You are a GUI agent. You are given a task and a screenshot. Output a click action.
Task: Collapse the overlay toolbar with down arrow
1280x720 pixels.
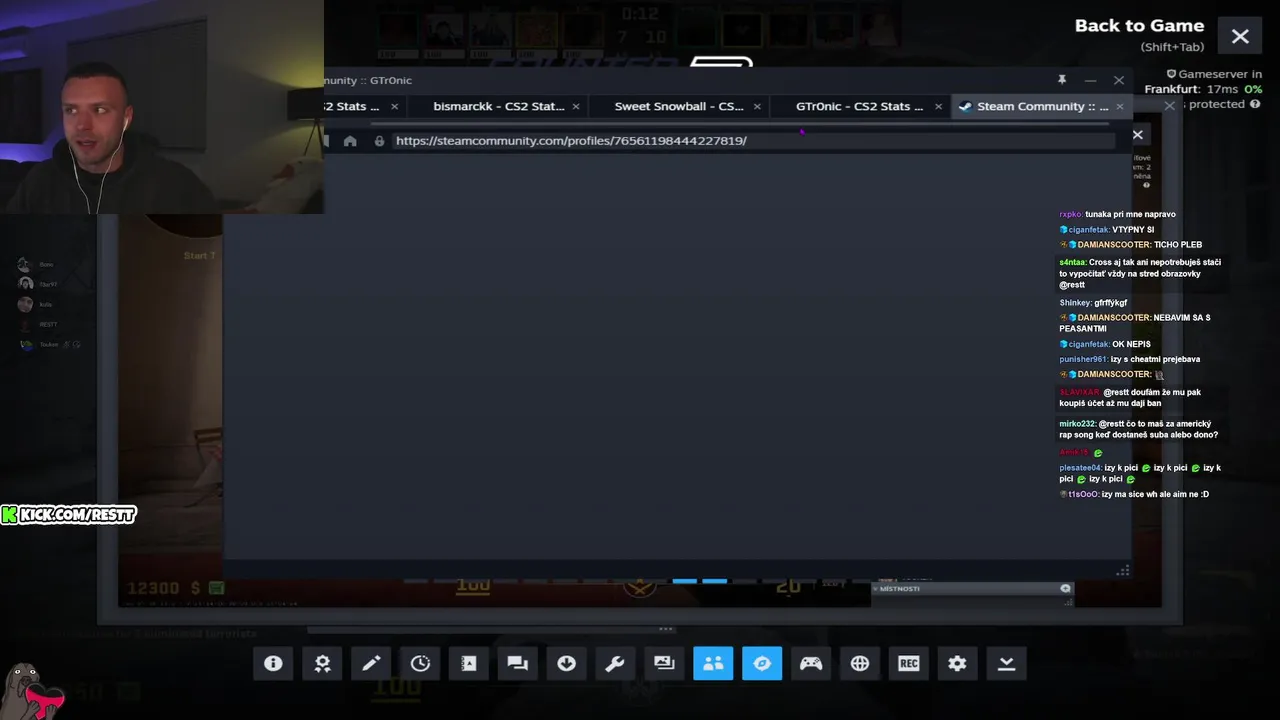tap(1007, 663)
